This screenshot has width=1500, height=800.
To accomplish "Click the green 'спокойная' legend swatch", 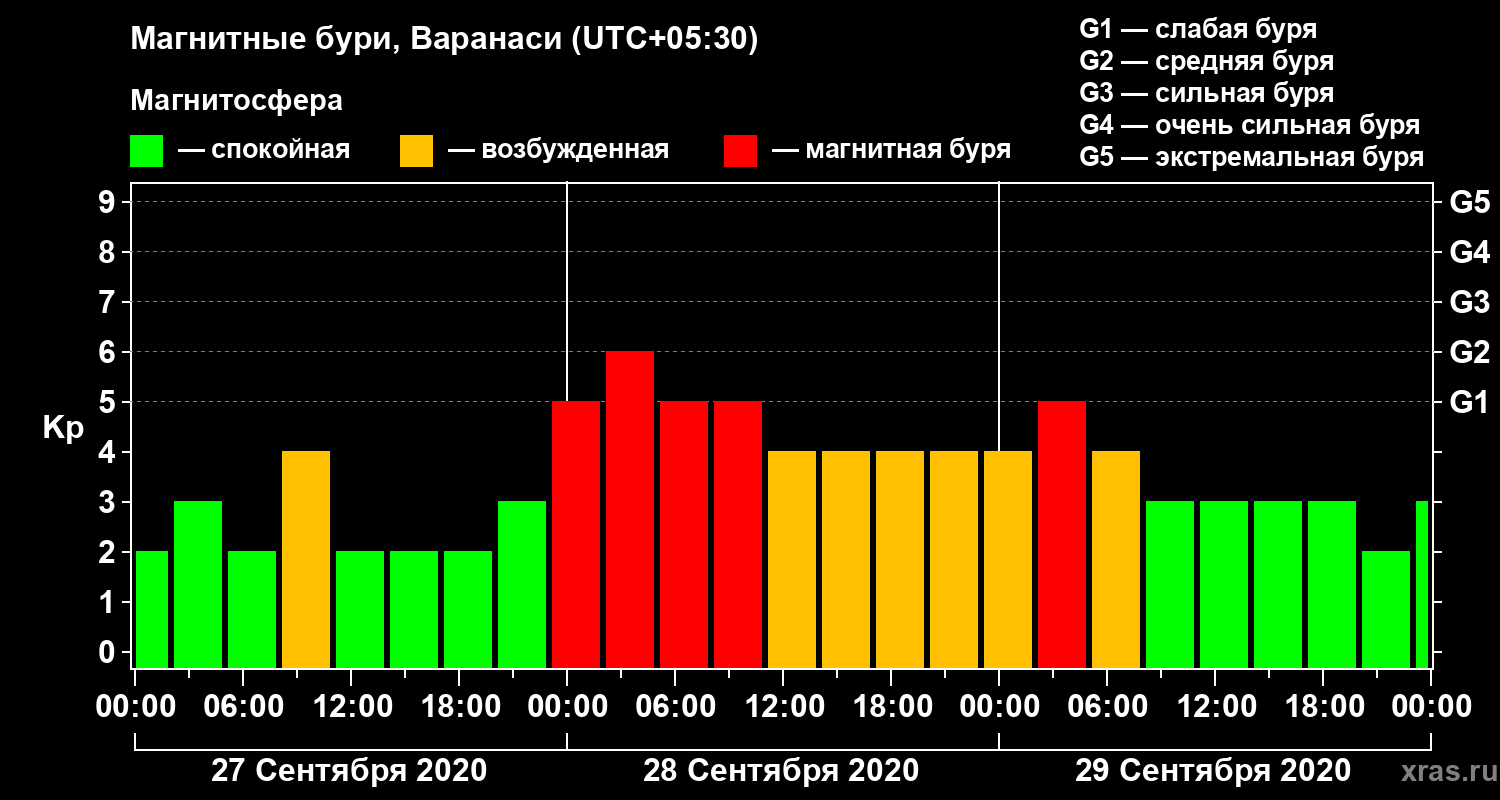I will [x=146, y=151].
